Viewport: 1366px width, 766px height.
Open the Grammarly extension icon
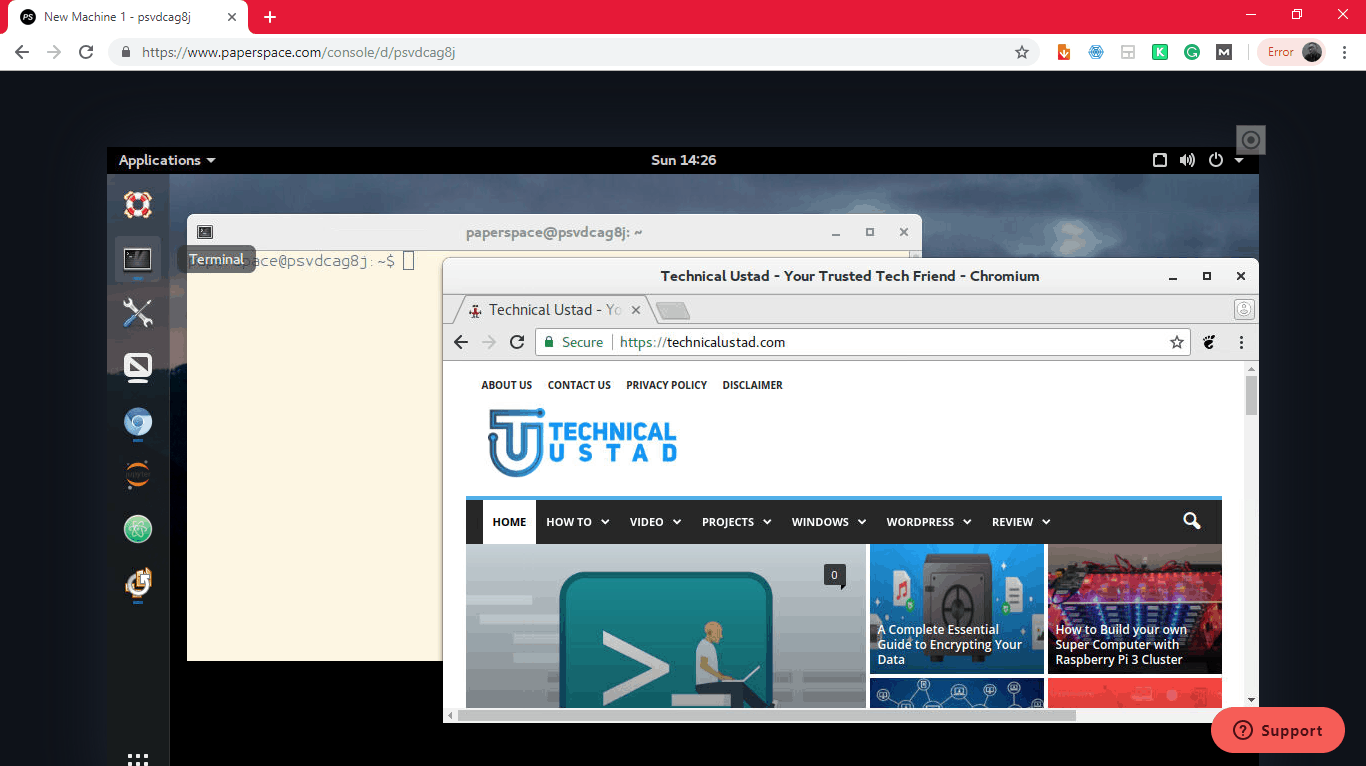click(1192, 52)
